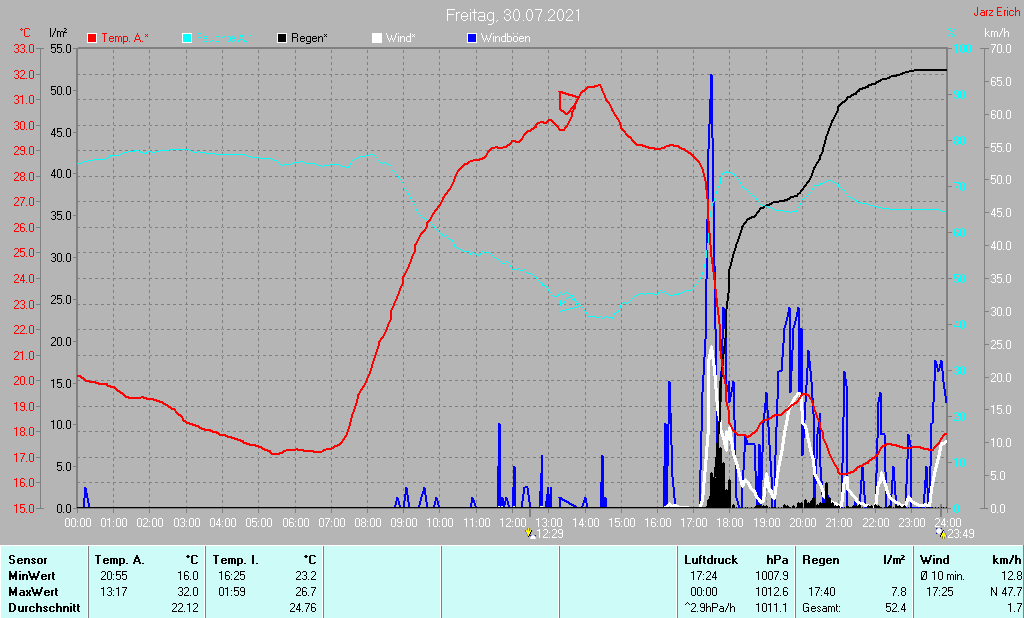Click the blue Windböen legend swatch
The width and height of the screenshot is (1024, 618).
[x=472, y=38]
